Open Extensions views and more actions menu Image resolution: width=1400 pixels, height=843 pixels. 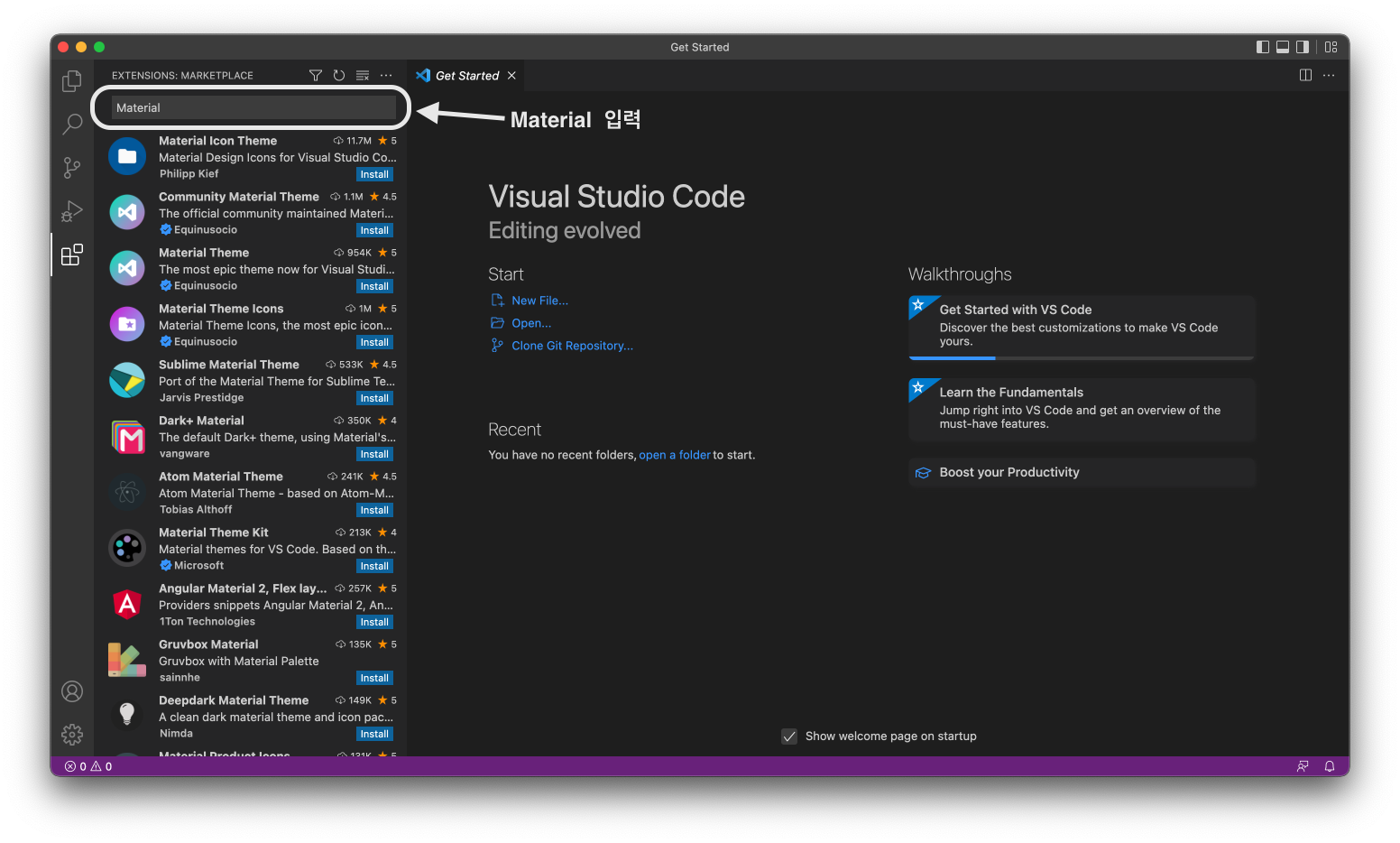point(386,76)
